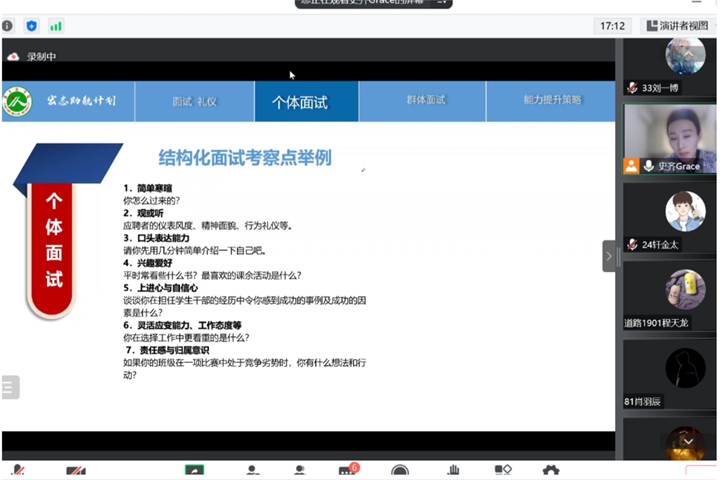This screenshot has width=720, height=480.
Task: Open the settings gear icon
Action: (551, 471)
